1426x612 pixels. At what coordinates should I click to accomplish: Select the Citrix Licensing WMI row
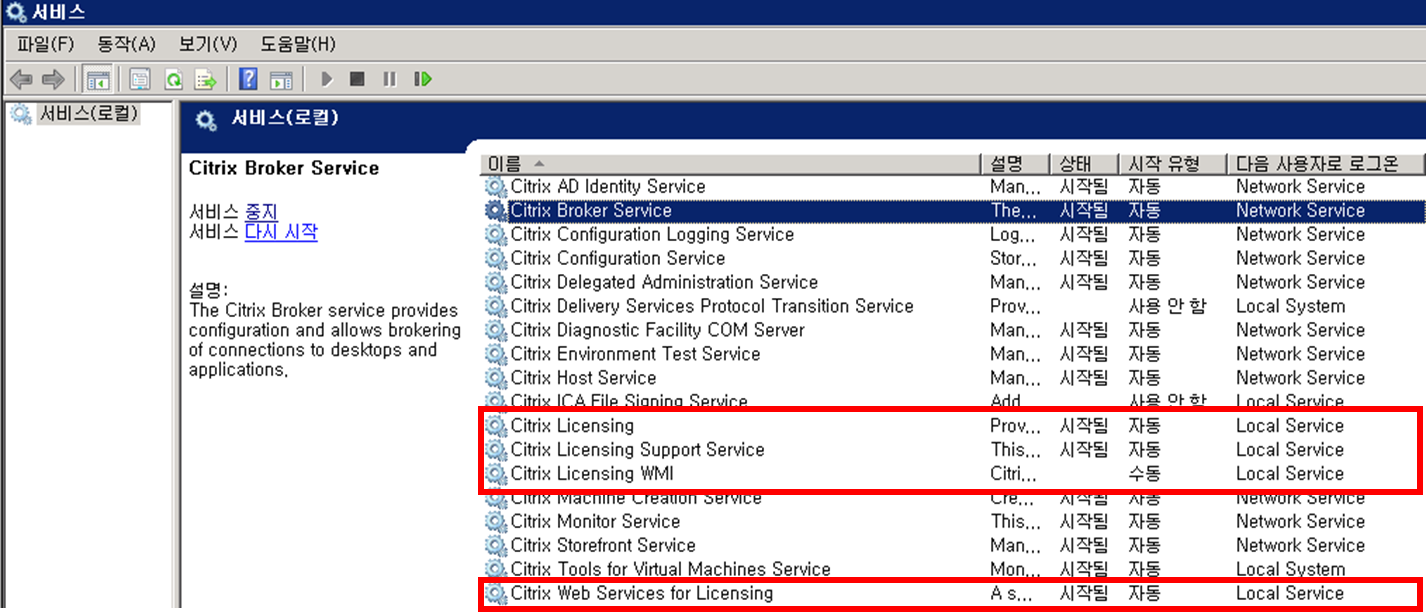tap(953, 474)
